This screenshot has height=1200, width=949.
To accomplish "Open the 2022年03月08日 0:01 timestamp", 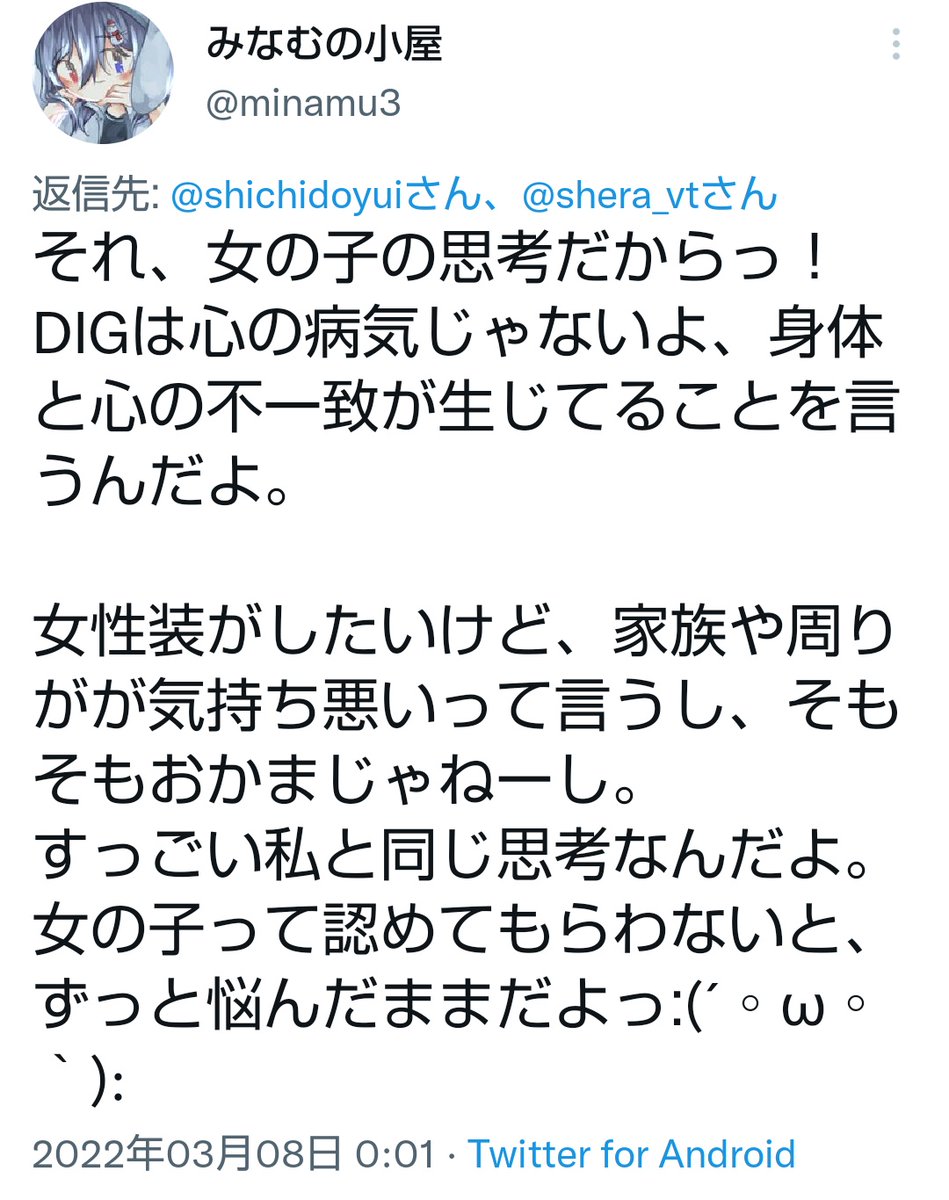I will (233, 1154).
